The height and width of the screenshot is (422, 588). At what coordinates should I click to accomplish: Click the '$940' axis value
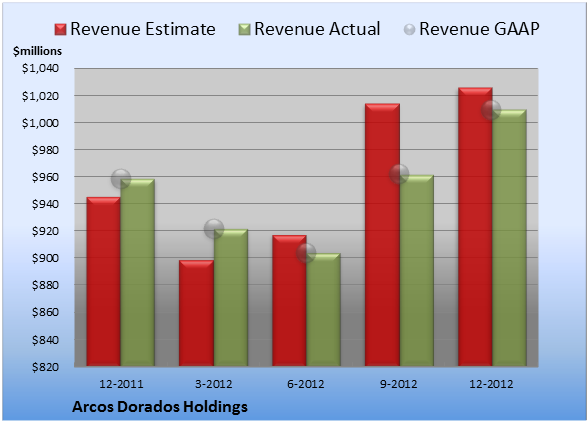tap(45, 204)
